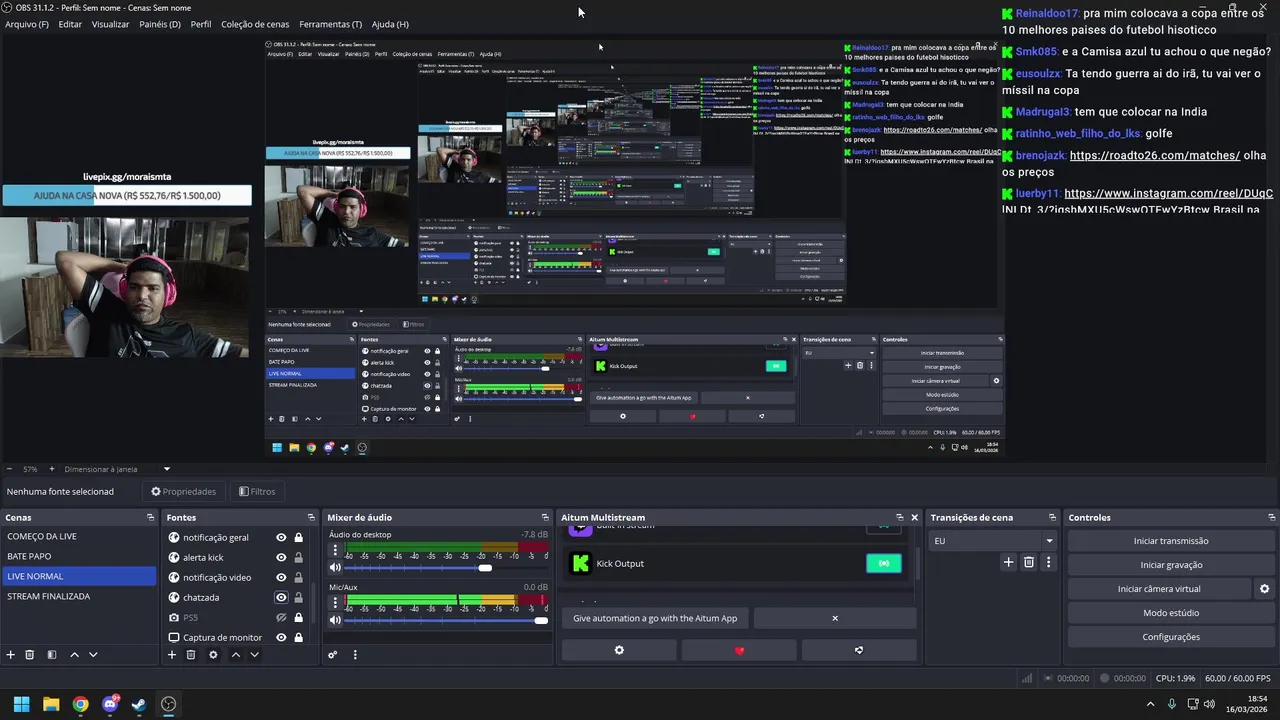
Task: Expand Windows system tray hidden icons chevron
Action: (x=1150, y=704)
